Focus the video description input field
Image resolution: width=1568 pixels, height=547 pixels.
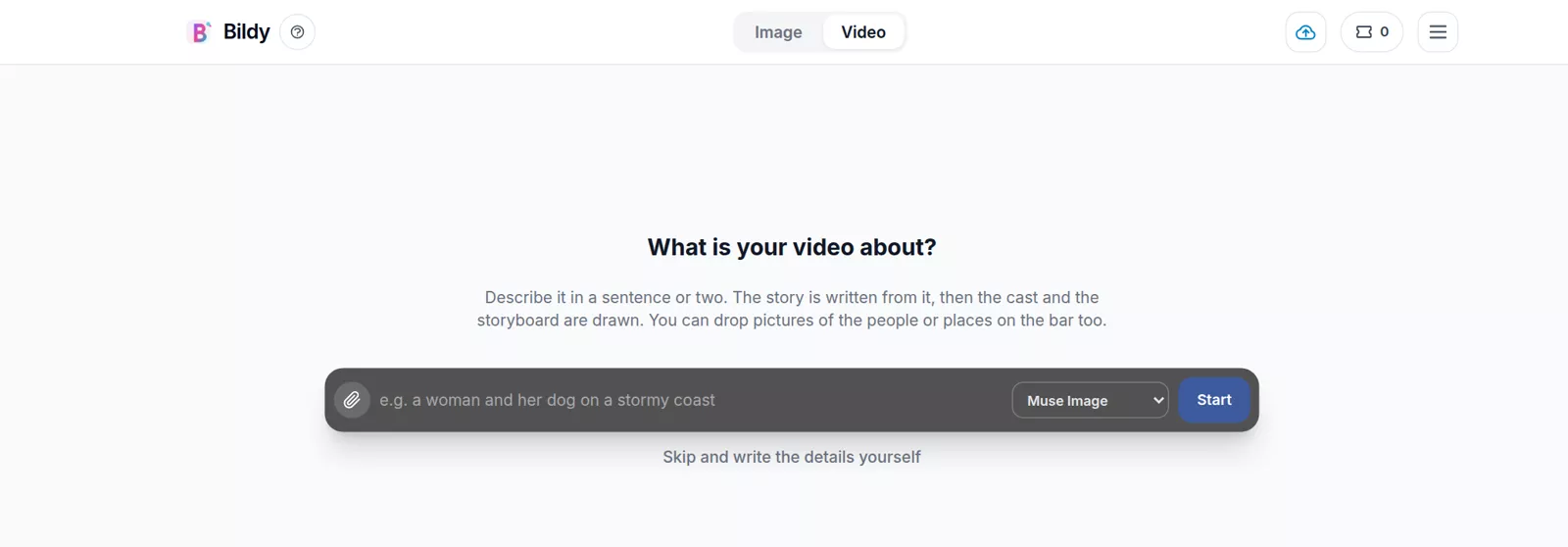690,400
